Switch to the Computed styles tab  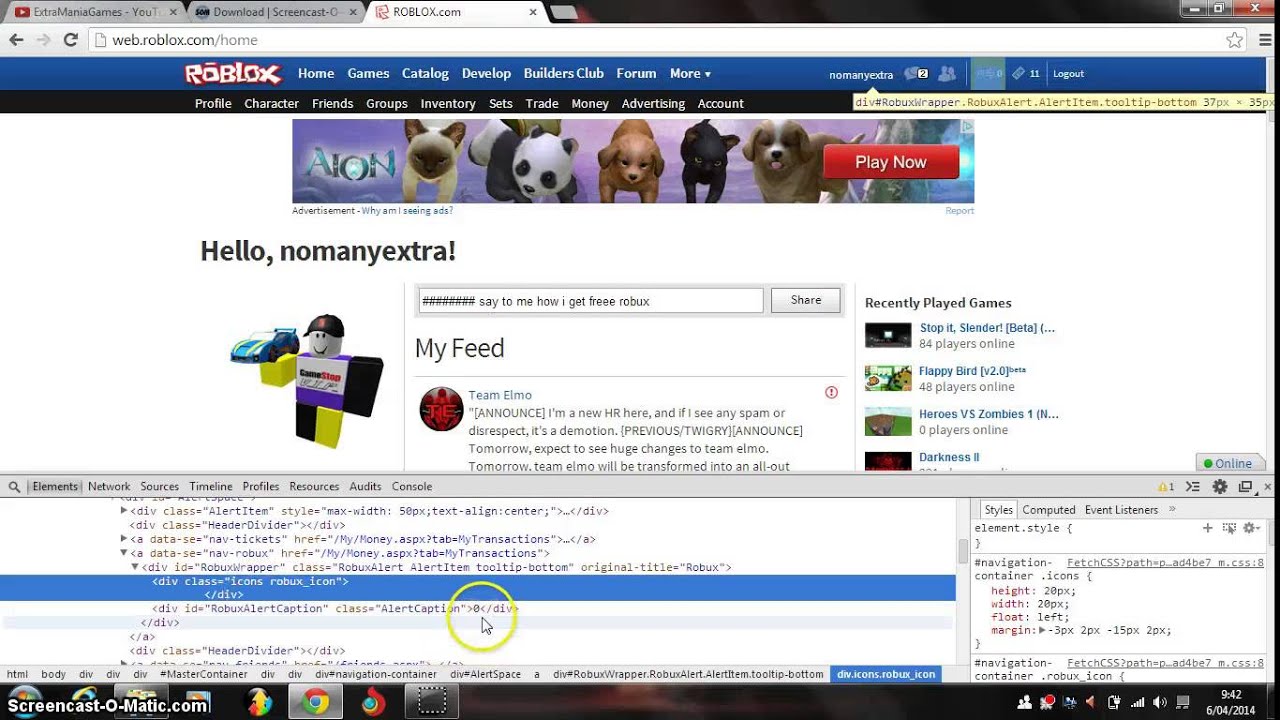[1049, 510]
